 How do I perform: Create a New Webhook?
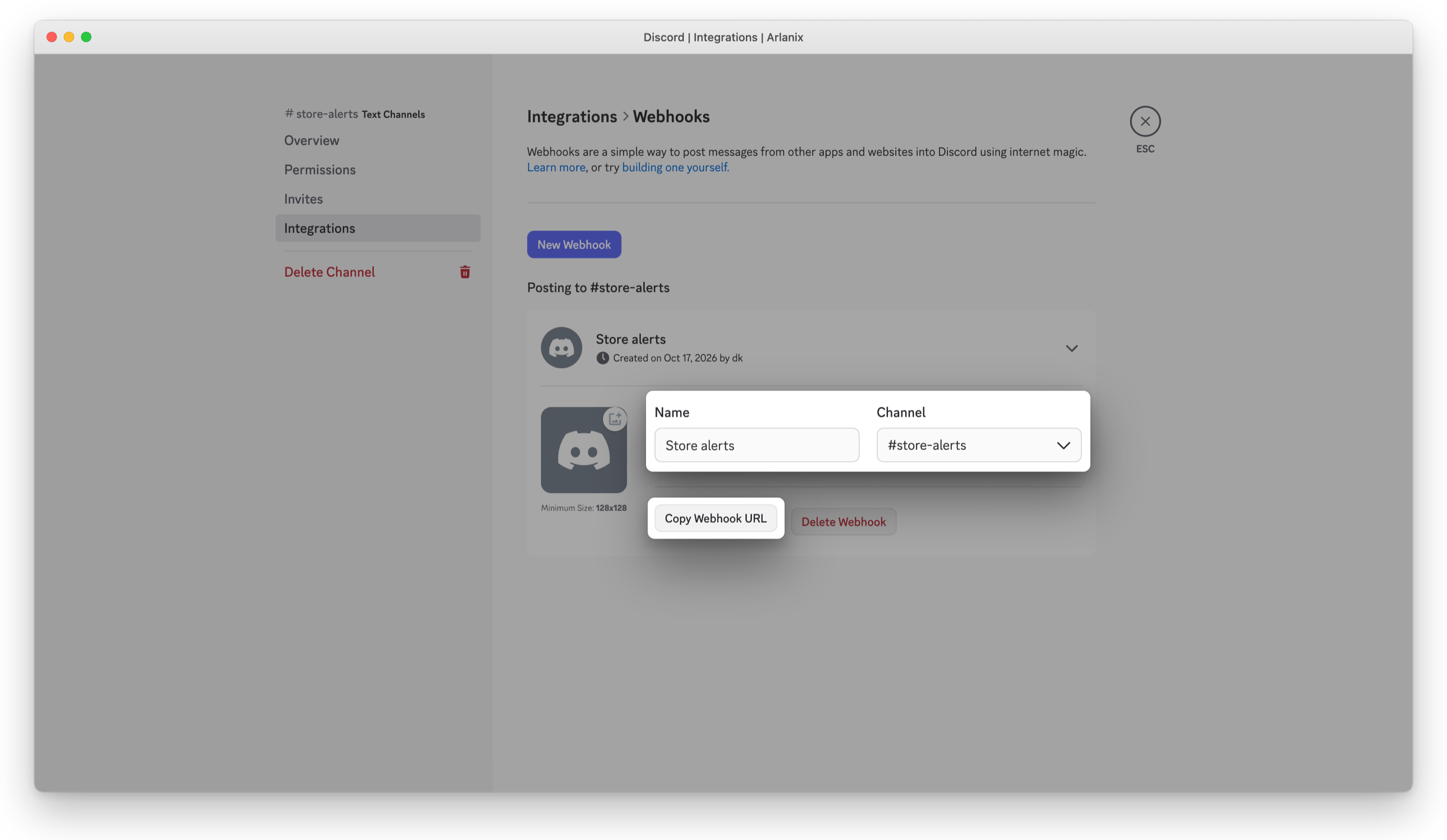(574, 244)
